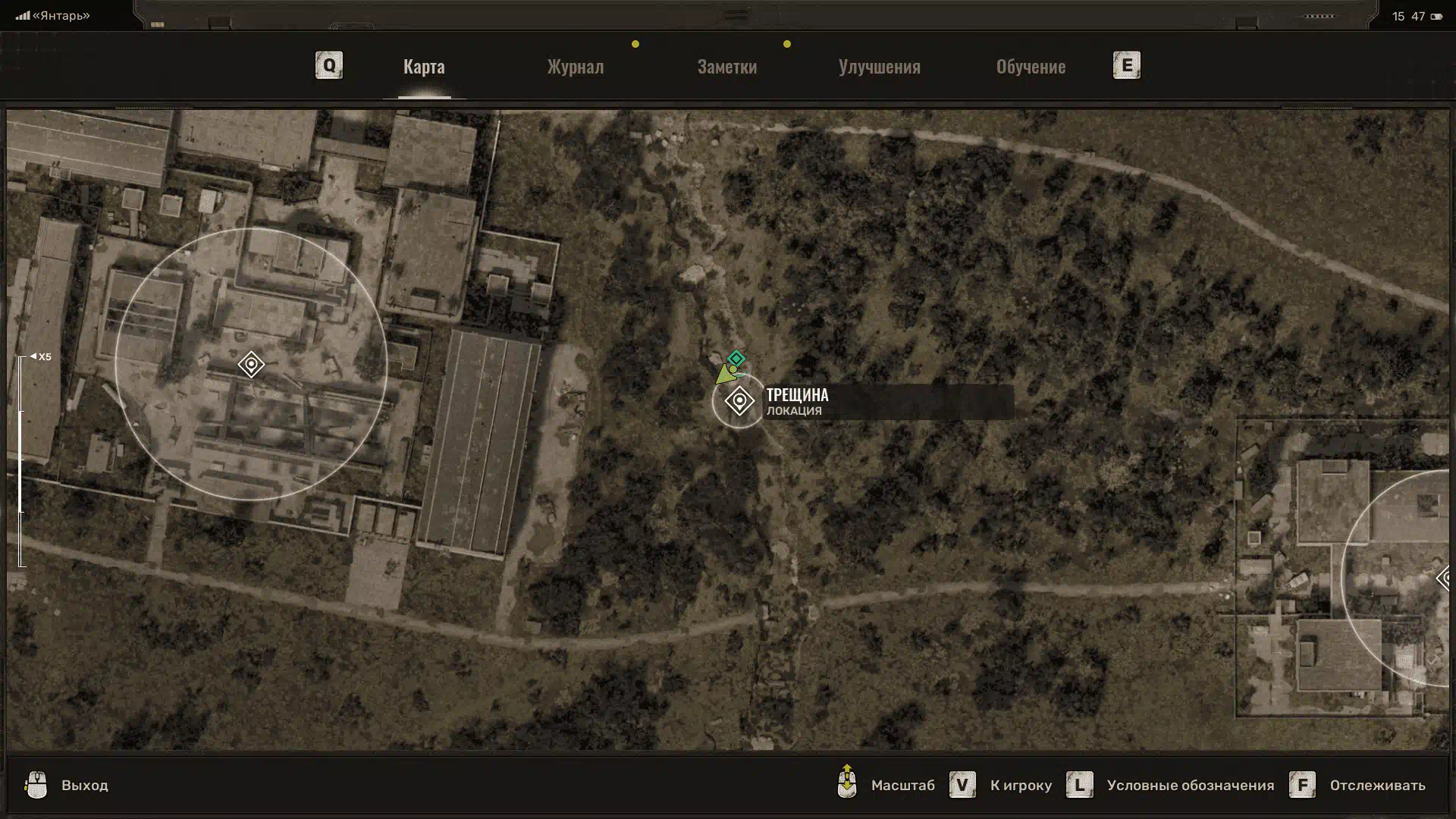Go to the Обучение tab
This screenshot has height=819, width=1456.
click(x=1031, y=67)
